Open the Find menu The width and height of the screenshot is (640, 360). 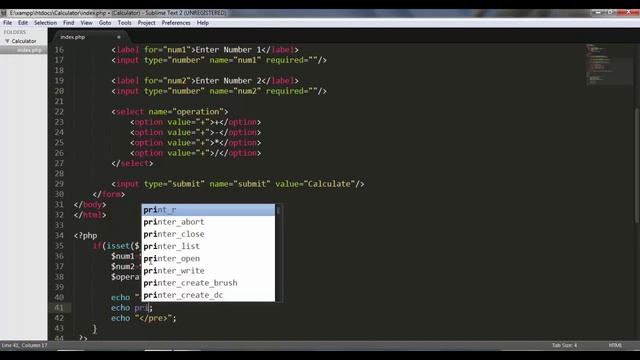tap(69, 23)
